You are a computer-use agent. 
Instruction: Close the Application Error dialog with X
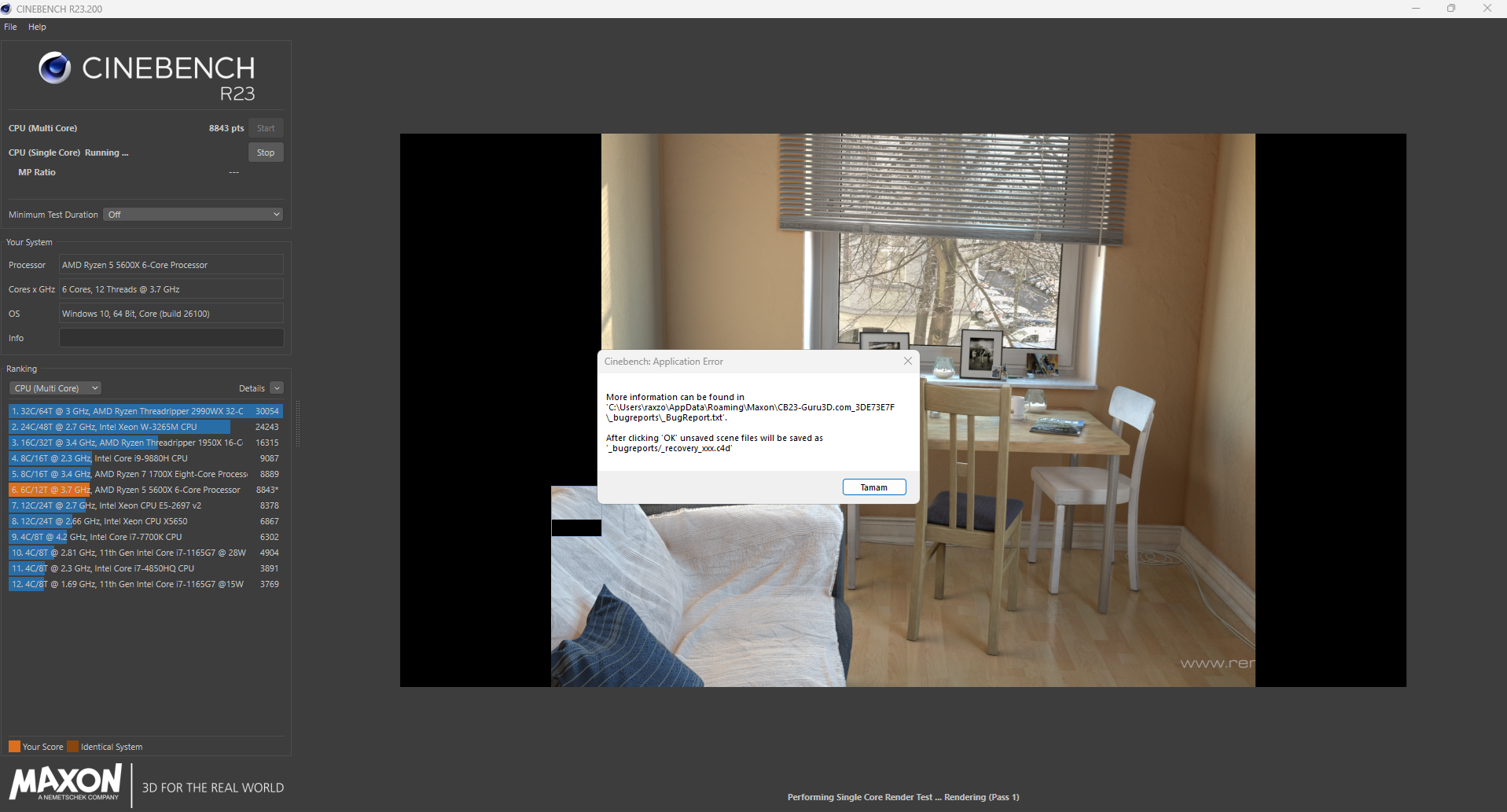pos(908,361)
